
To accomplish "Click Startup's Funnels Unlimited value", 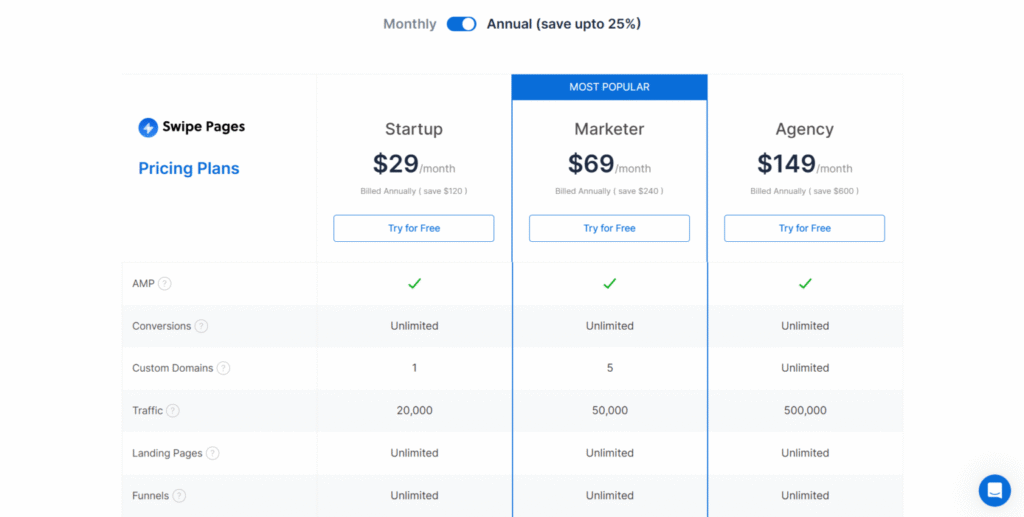I will click(x=414, y=495).
